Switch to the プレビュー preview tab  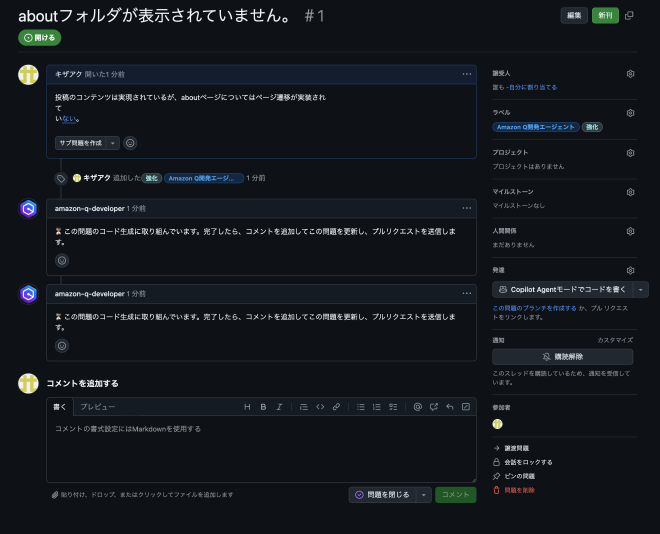tap(98, 407)
